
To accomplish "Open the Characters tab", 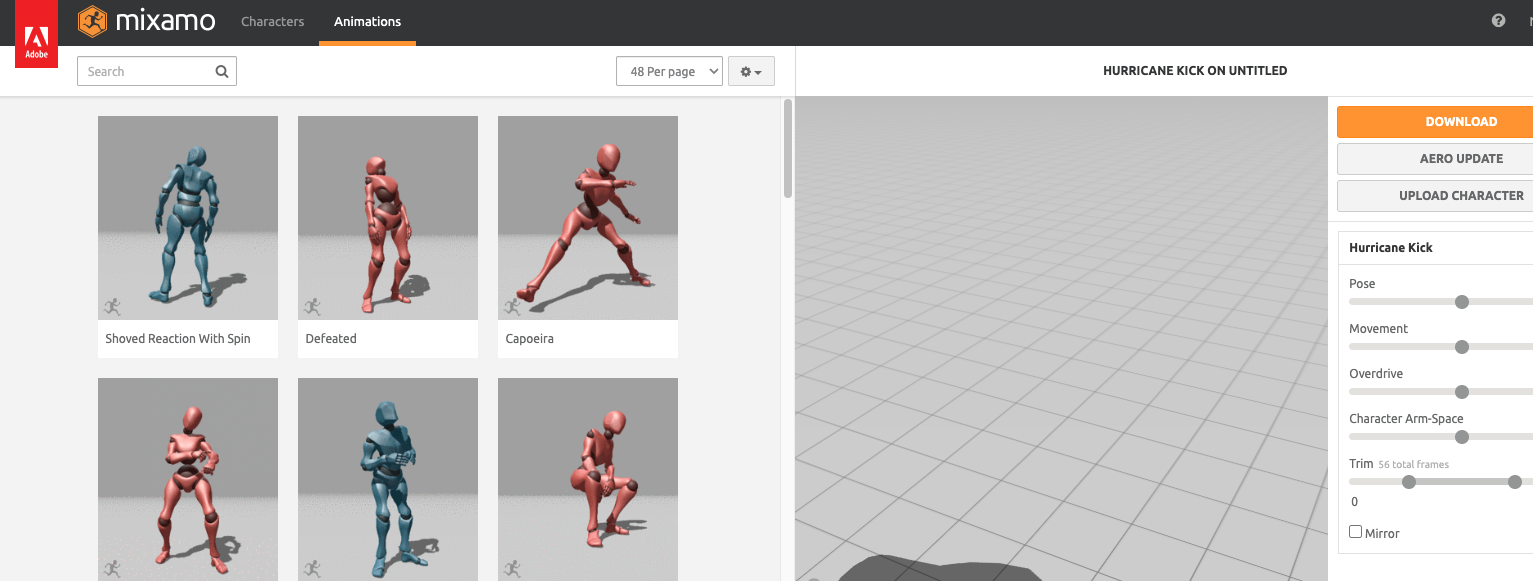I will click(x=272, y=21).
